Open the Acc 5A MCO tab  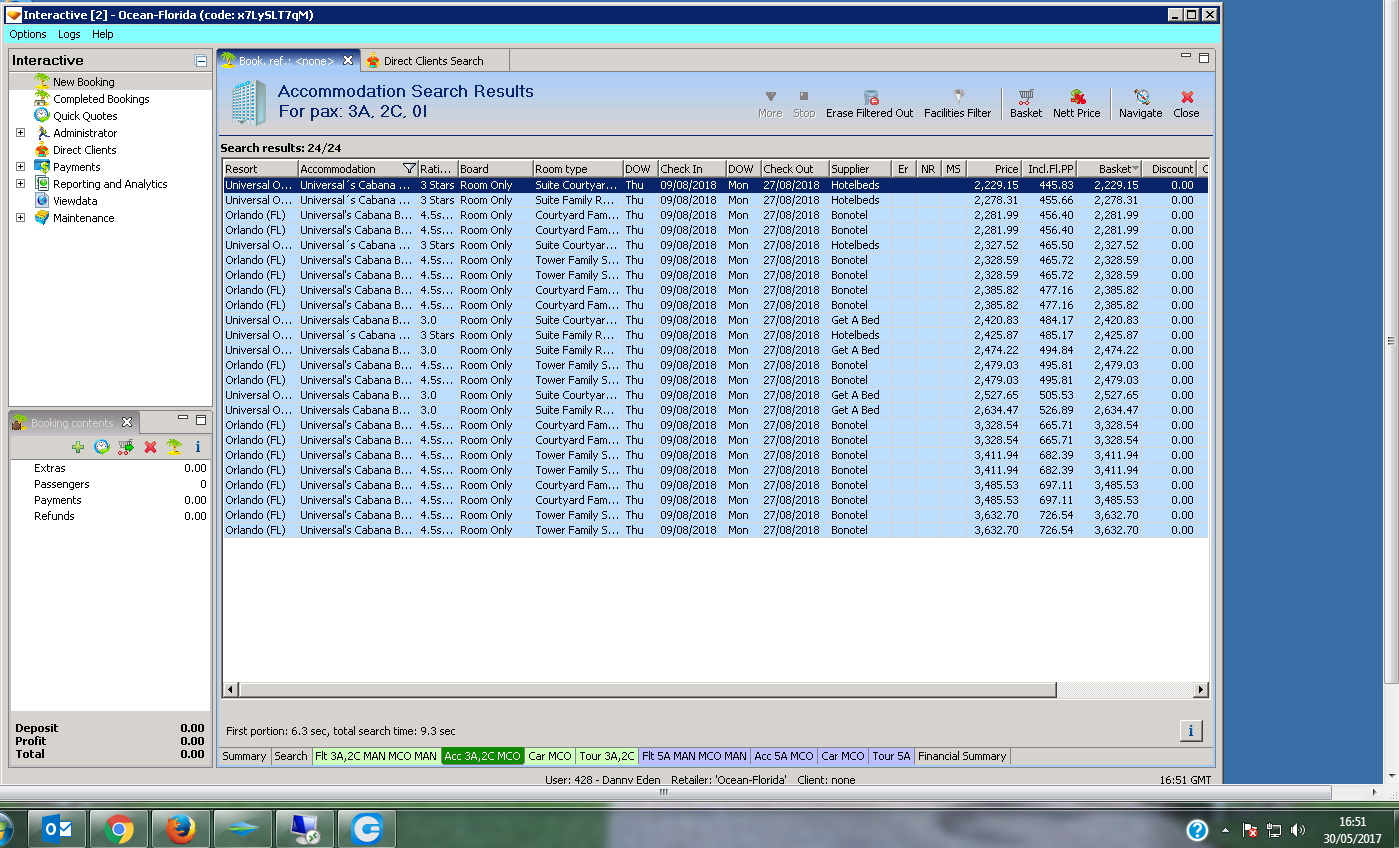click(x=784, y=756)
